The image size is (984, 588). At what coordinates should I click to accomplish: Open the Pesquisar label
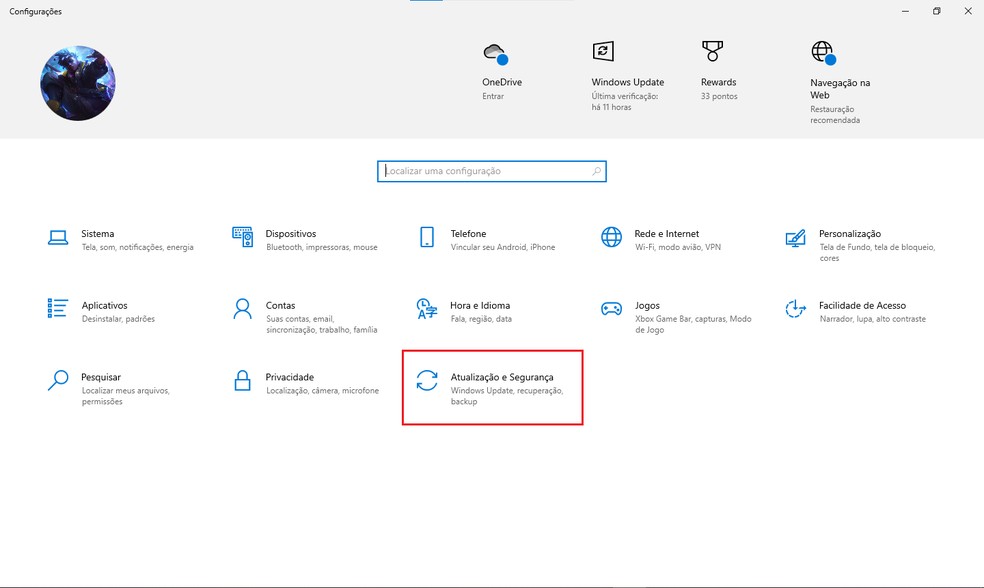(x=100, y=377)
